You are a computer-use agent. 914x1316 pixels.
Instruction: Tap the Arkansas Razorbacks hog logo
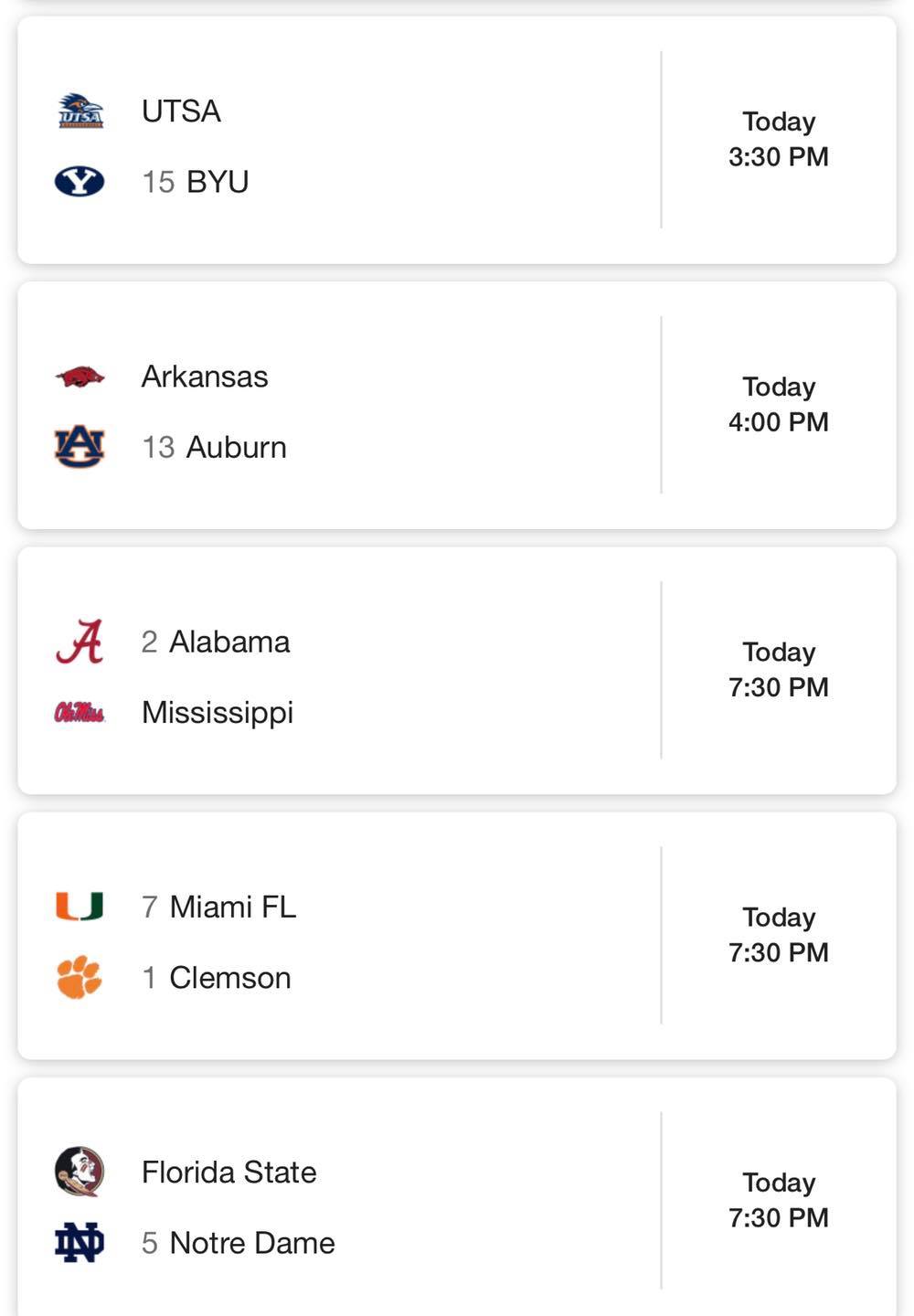tap(80, 377)
